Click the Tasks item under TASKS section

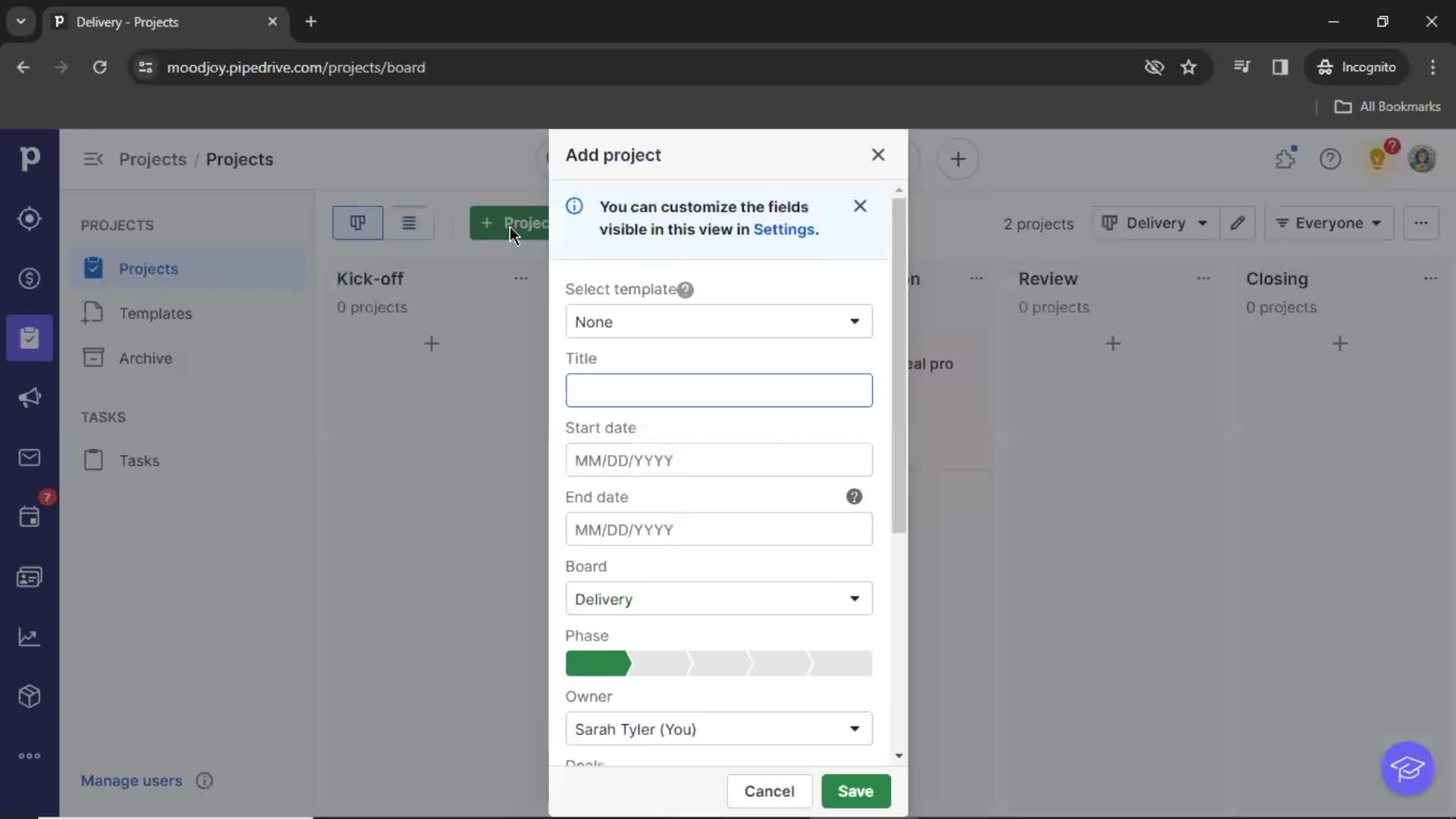click(139, 460)
